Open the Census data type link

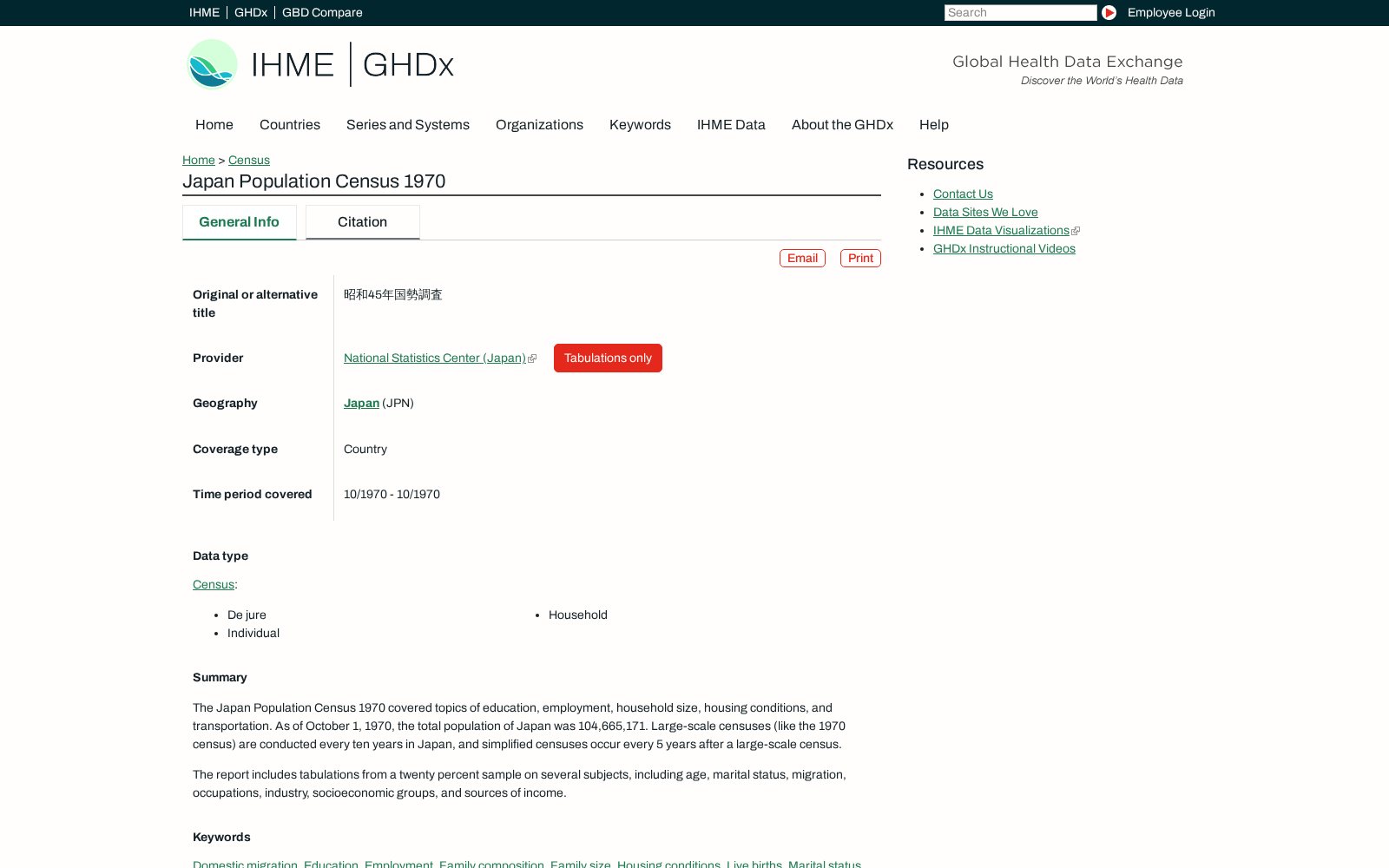point(214,584)
